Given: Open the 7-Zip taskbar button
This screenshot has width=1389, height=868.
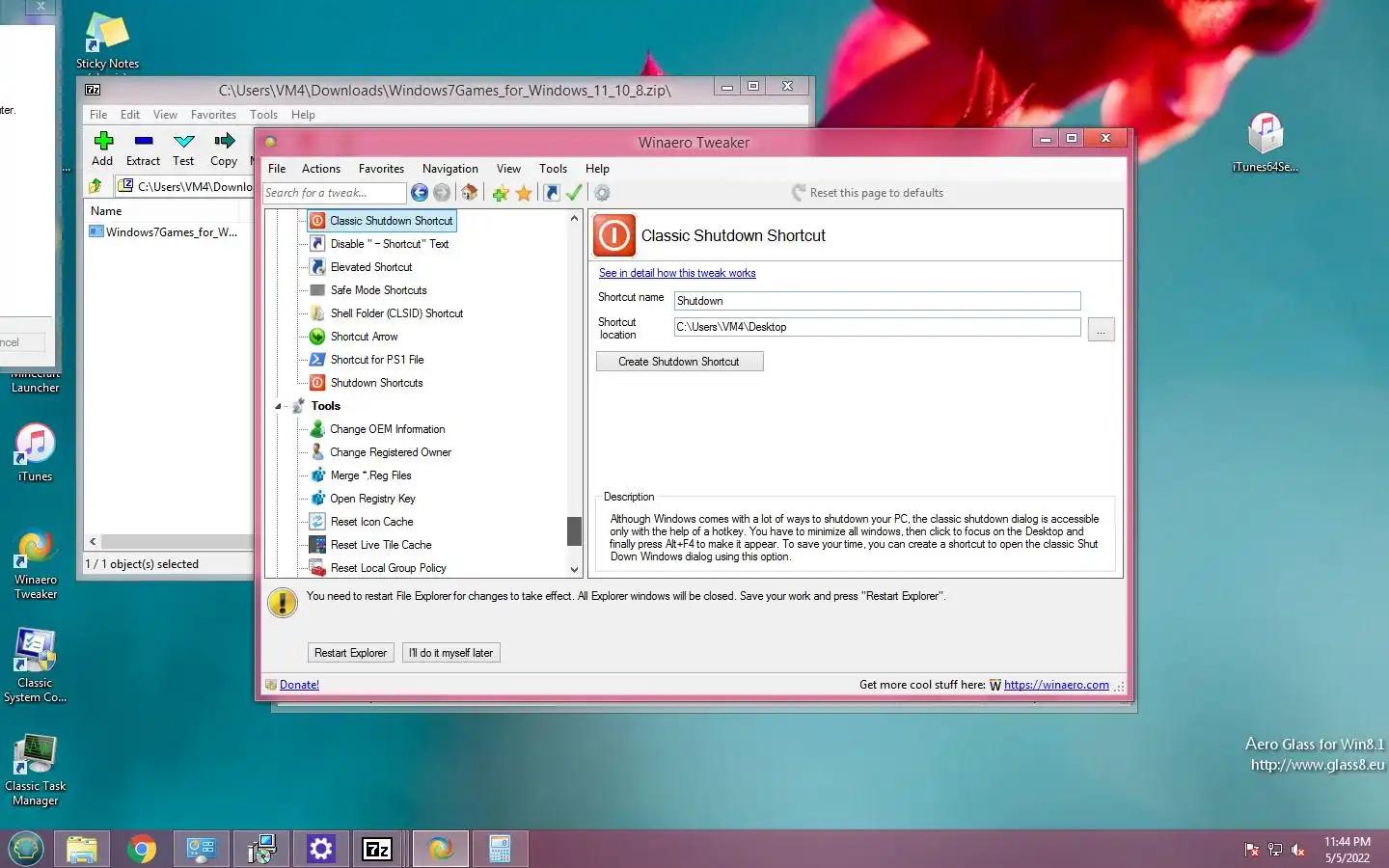Looking at the screenshot, I should 377,849.
